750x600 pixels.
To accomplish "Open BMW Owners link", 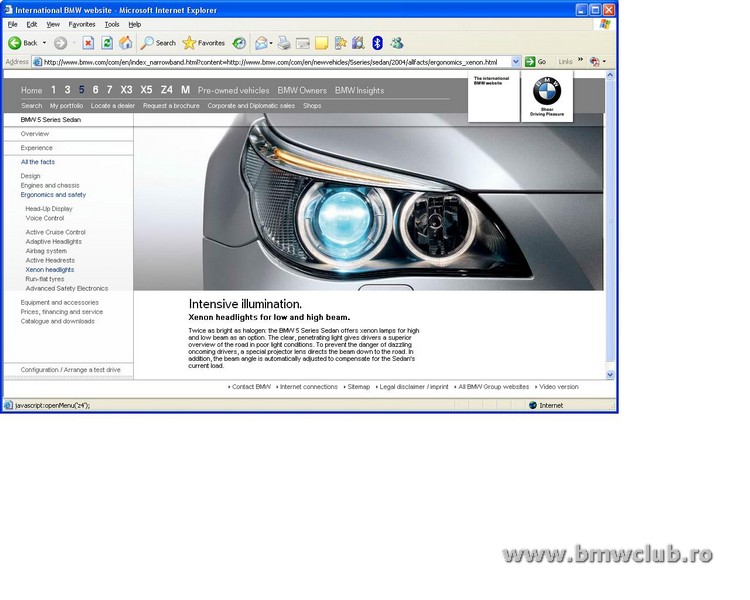I will pyautogui.click(x=302, y=90).
